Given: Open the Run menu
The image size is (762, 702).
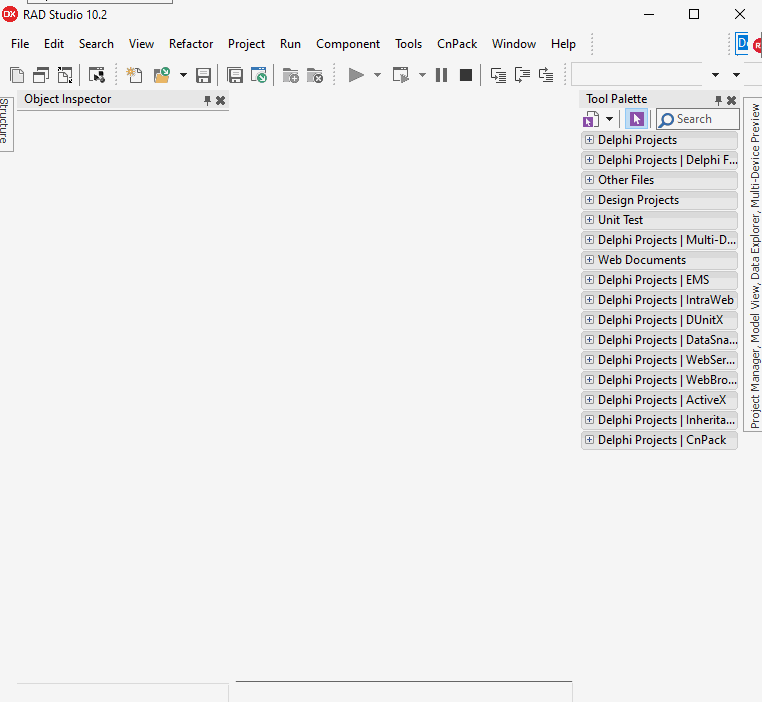Looking at the screenshot, I should click(290, 44).
